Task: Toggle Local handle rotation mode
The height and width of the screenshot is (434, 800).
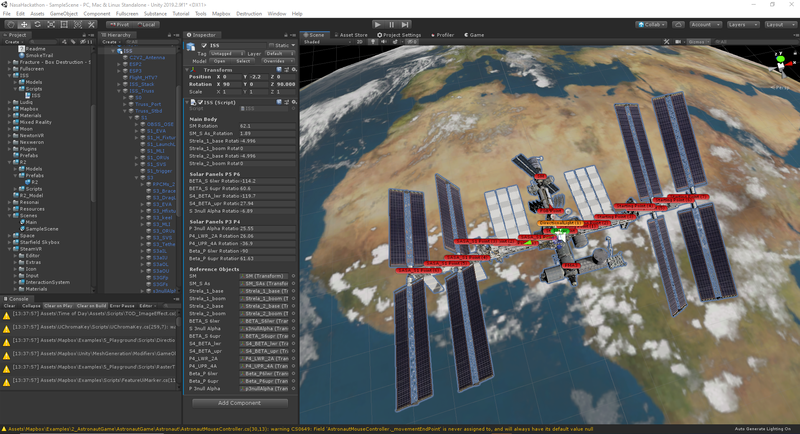Action: pos(146,24)
